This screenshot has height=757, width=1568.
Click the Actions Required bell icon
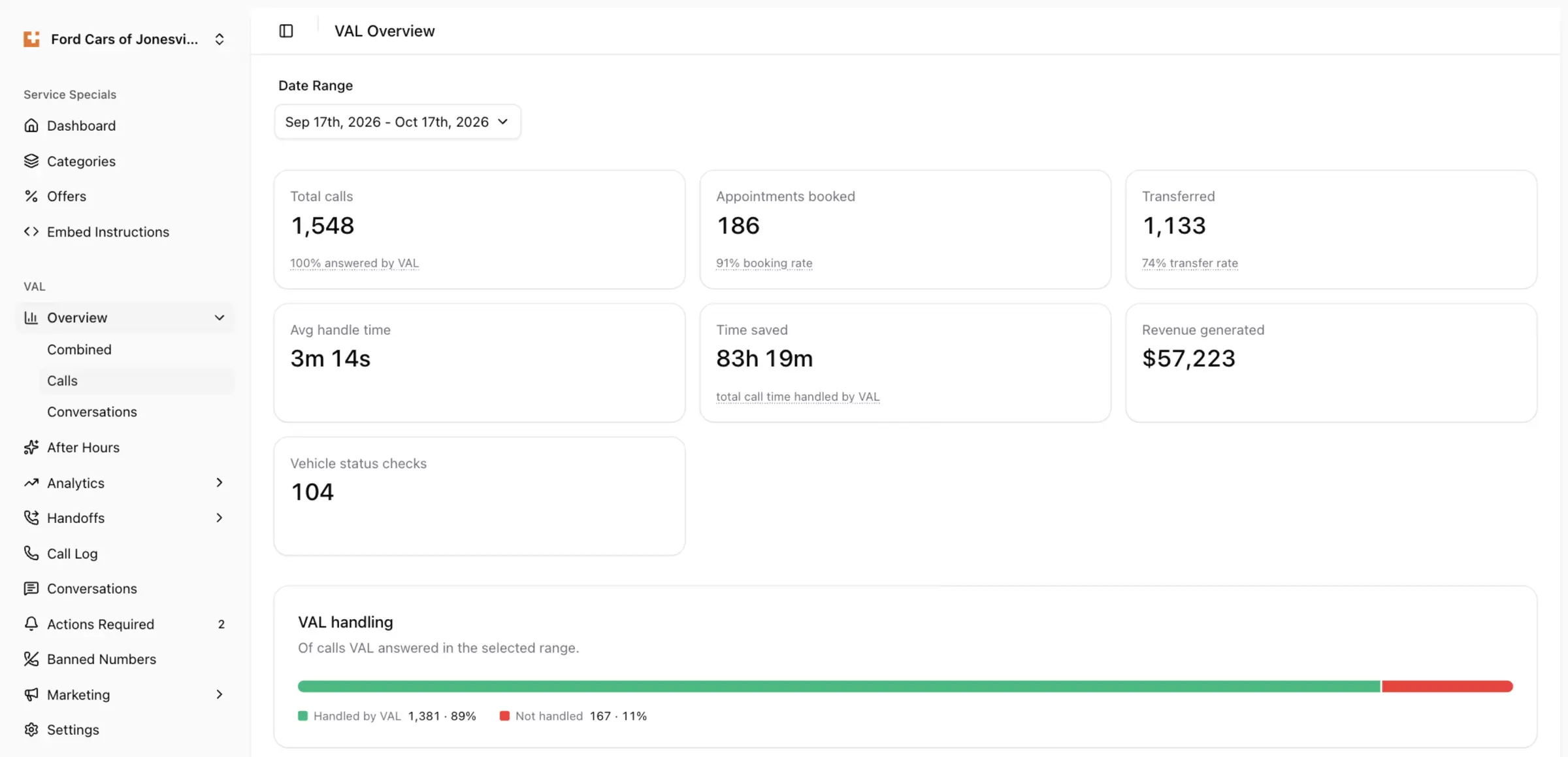click(x=31, y=624)
